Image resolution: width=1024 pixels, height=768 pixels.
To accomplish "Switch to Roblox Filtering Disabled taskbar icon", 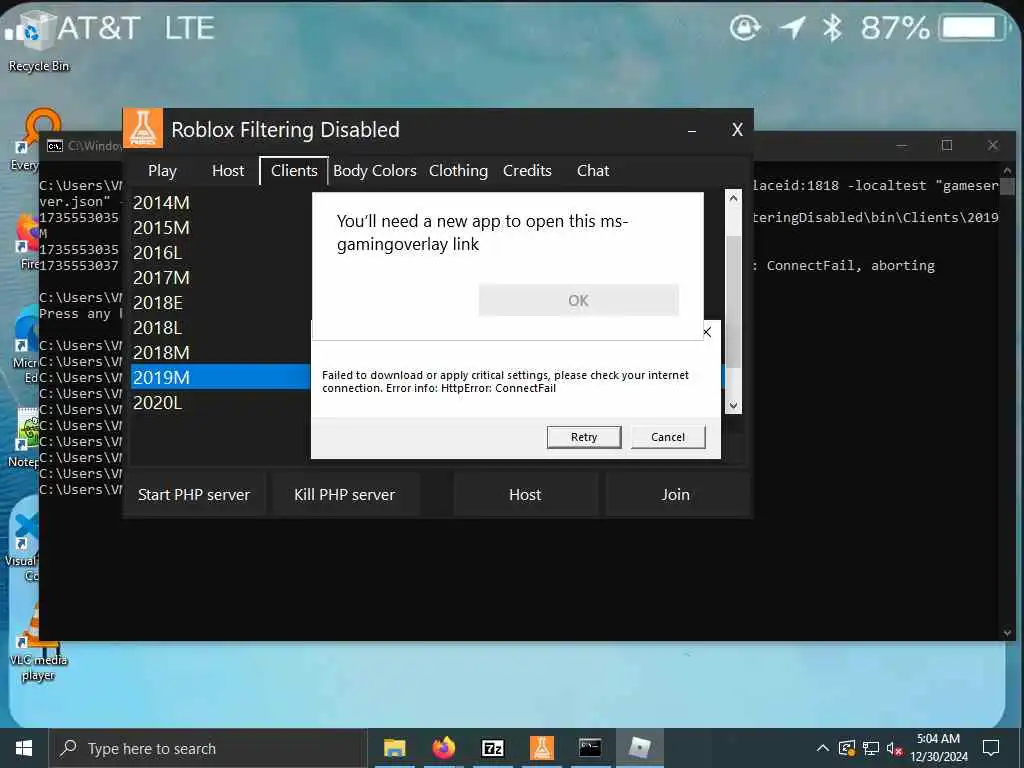I will click(x=541, y=748).
